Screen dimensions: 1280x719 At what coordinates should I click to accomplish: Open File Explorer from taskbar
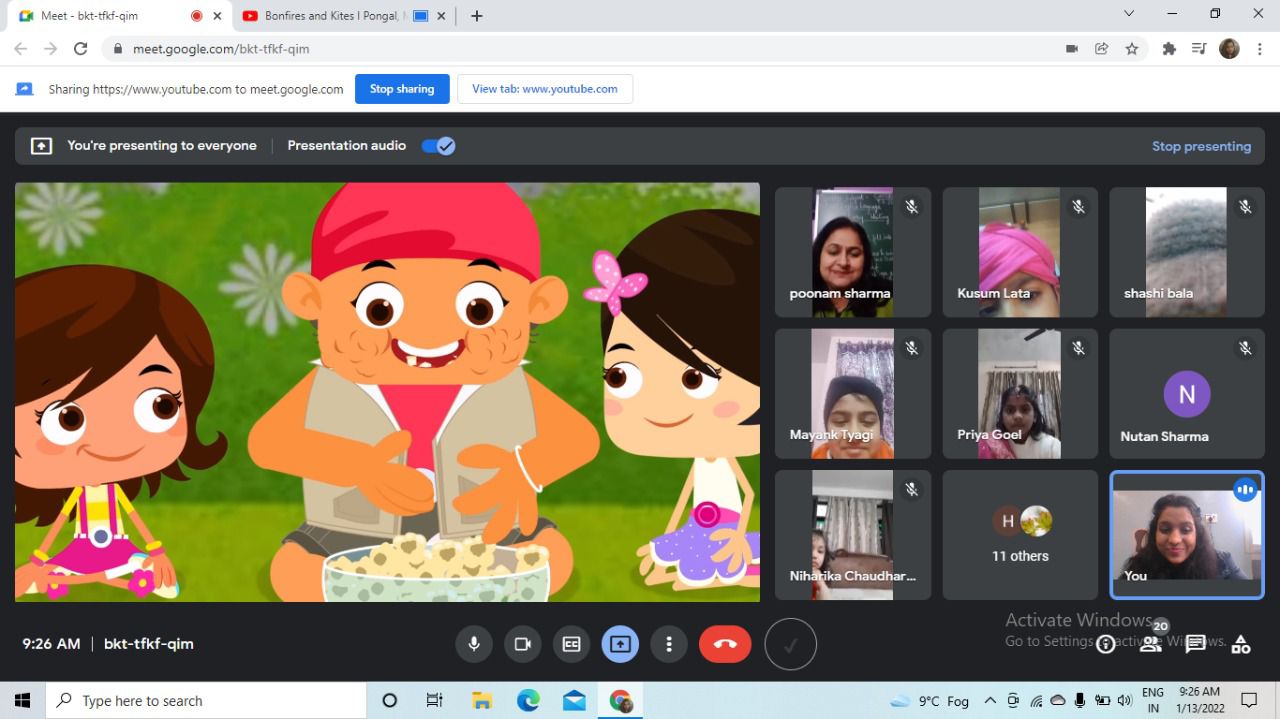482,701
